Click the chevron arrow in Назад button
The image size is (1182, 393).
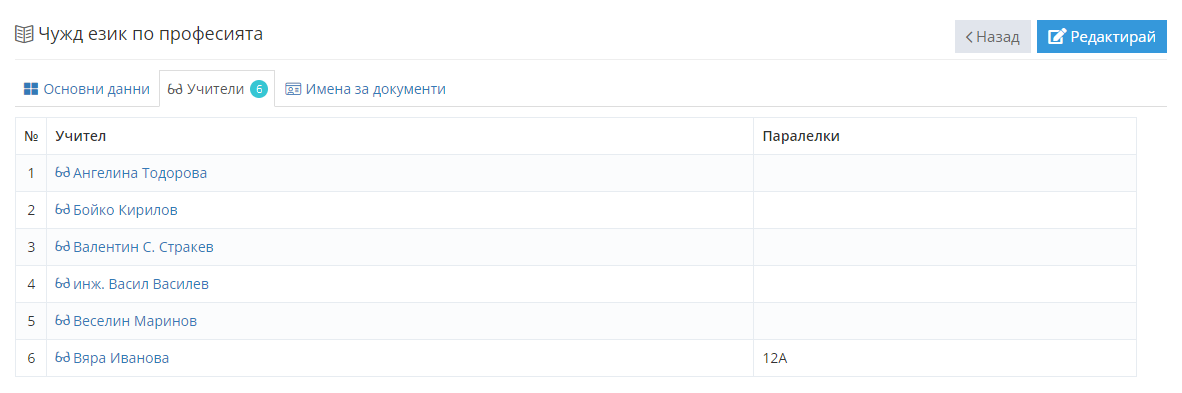(969, 37)
